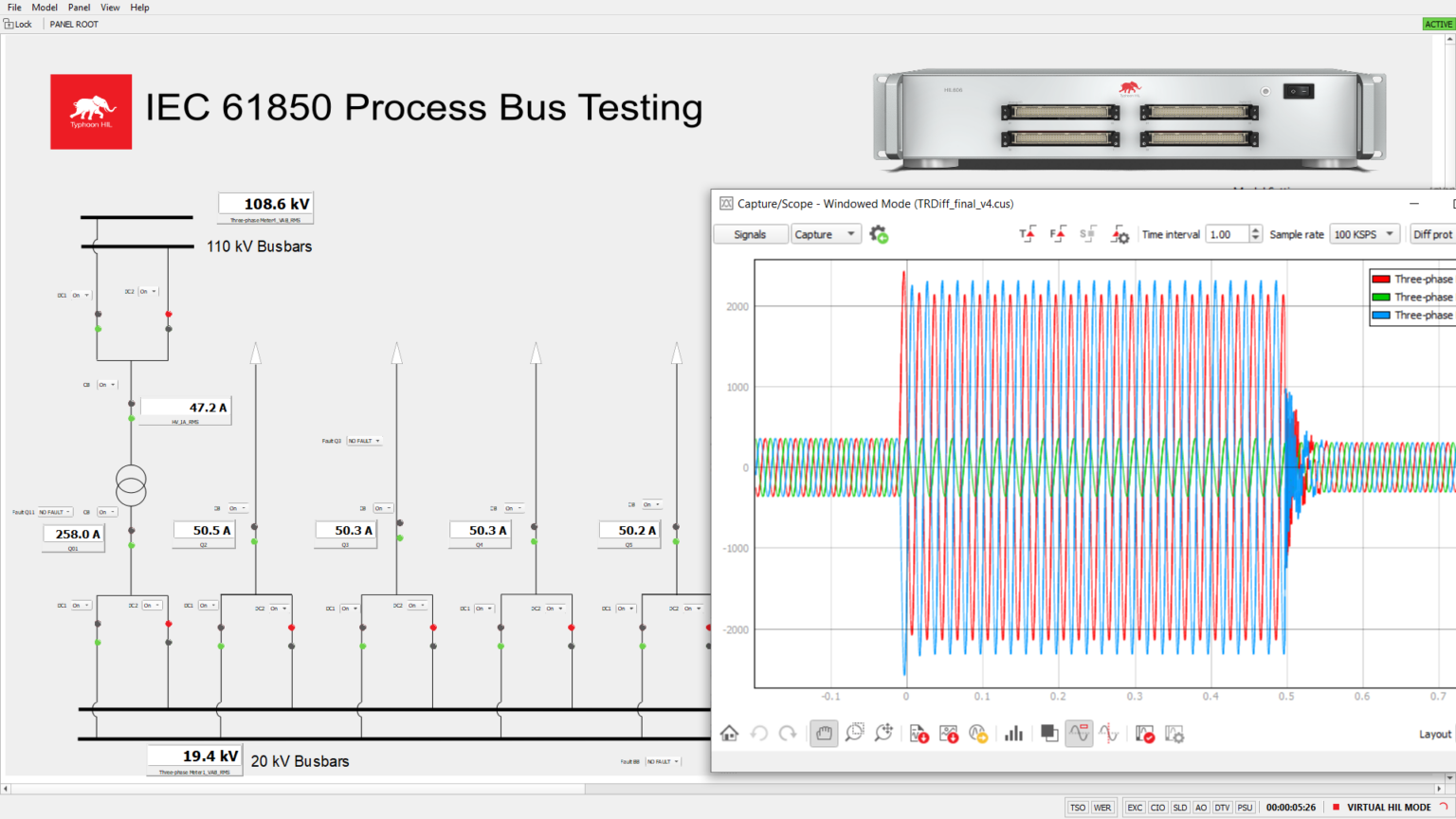Open the Fault Q3 NO FAULT dropdown
This screenshot has height=819, width=1456.
[365, 440]
